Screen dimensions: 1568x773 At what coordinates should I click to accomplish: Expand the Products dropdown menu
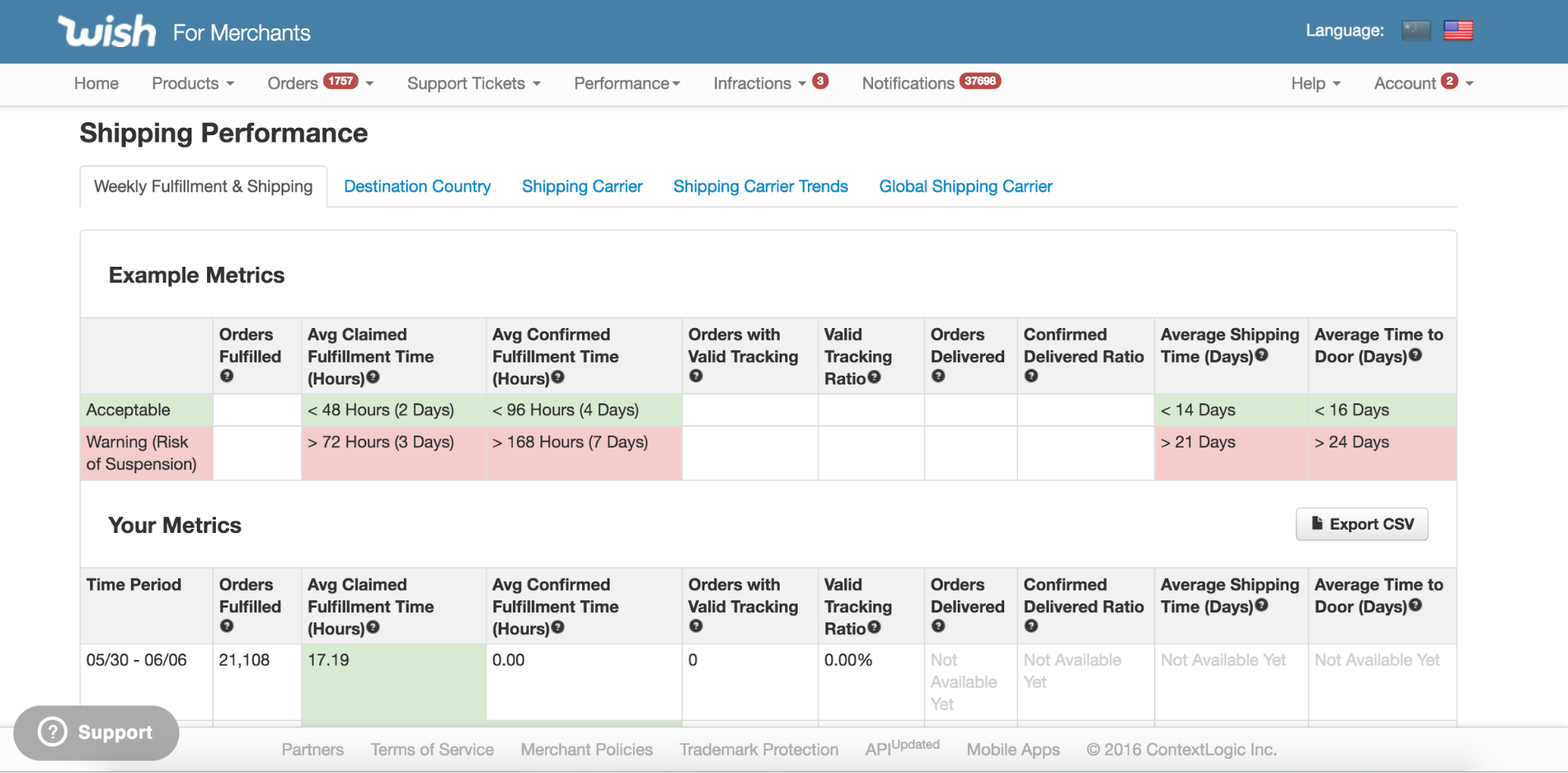(x=193, y=83)
